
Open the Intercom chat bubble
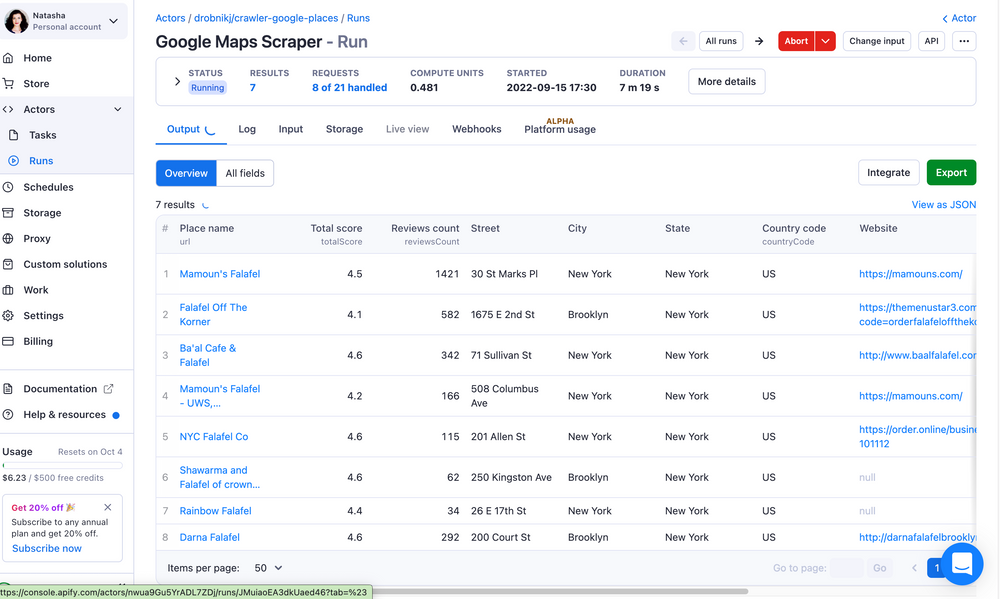point(961,563)
